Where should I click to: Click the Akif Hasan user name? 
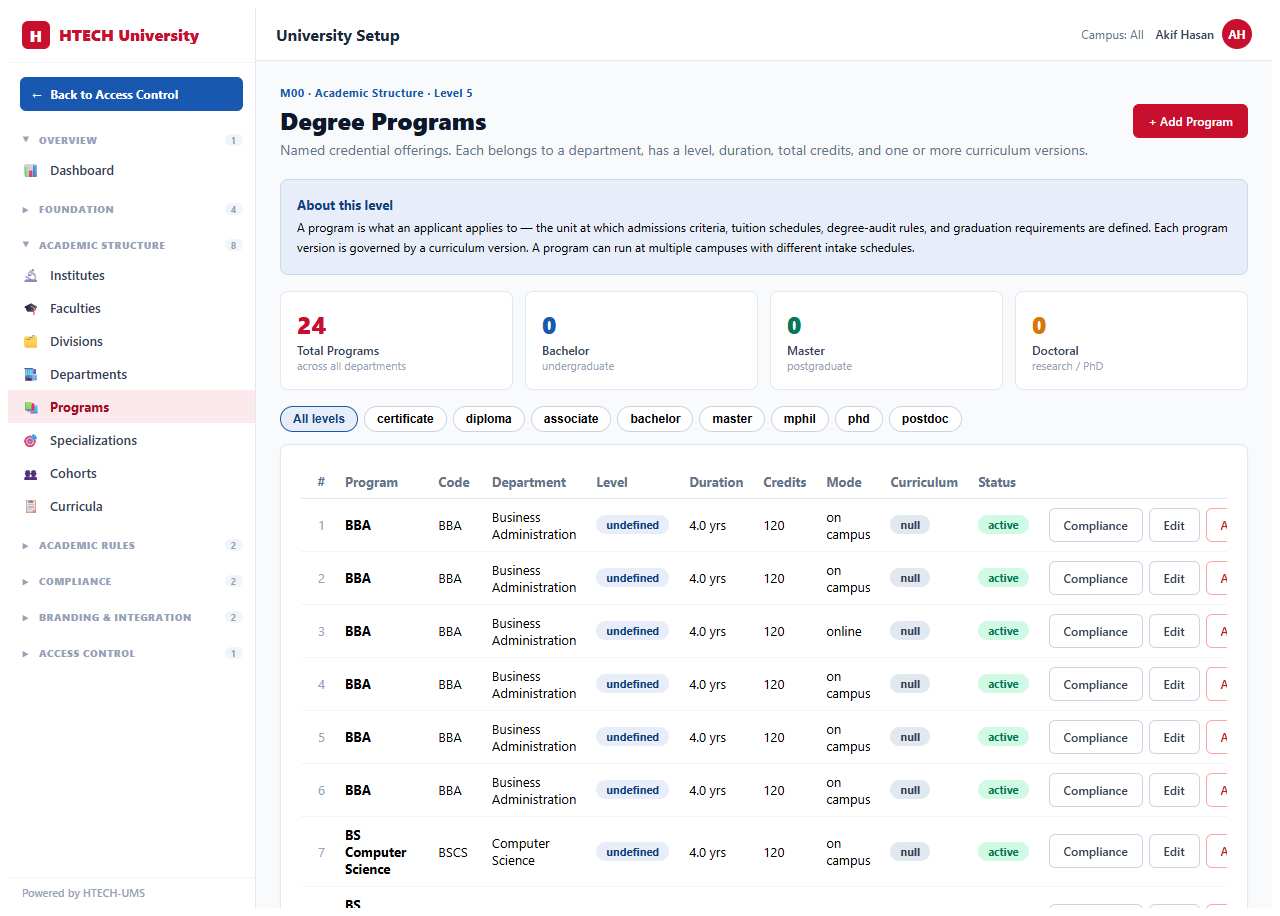(x=1184, y=35)
